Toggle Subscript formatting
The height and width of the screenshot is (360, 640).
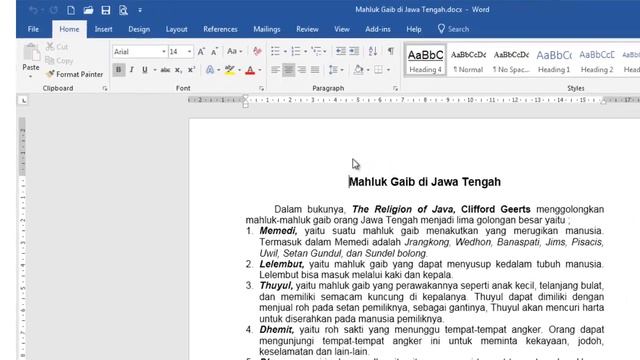[x=178, y=70]
